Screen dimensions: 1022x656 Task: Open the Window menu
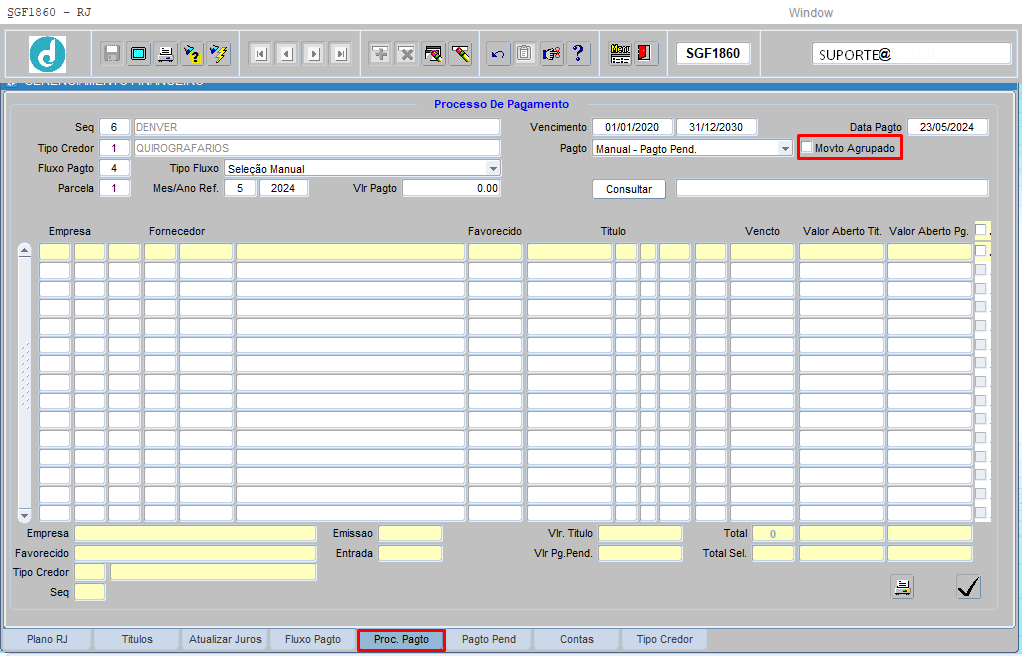810,13
